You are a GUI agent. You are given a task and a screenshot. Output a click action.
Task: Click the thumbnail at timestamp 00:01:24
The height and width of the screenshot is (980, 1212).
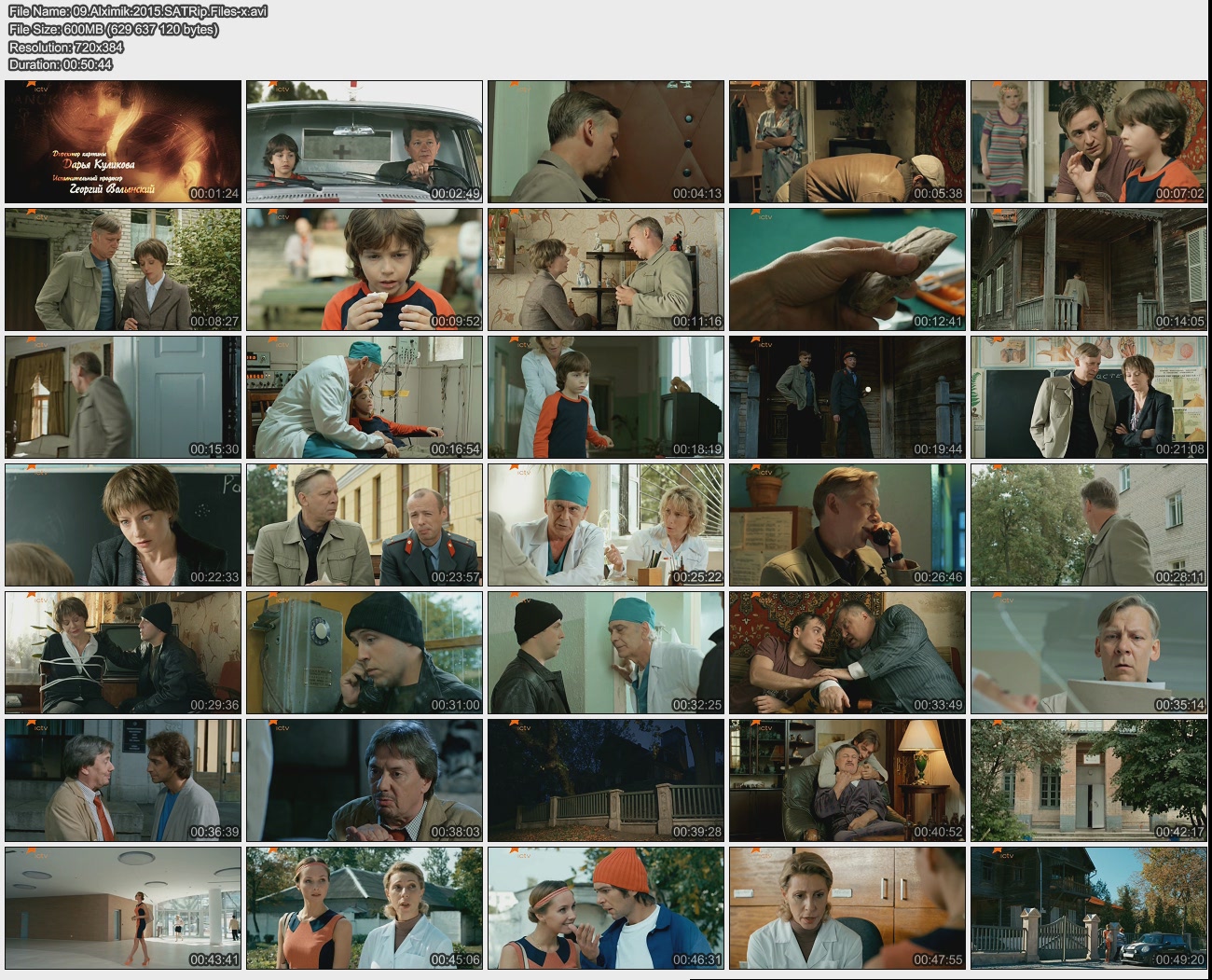coord(123,142)
